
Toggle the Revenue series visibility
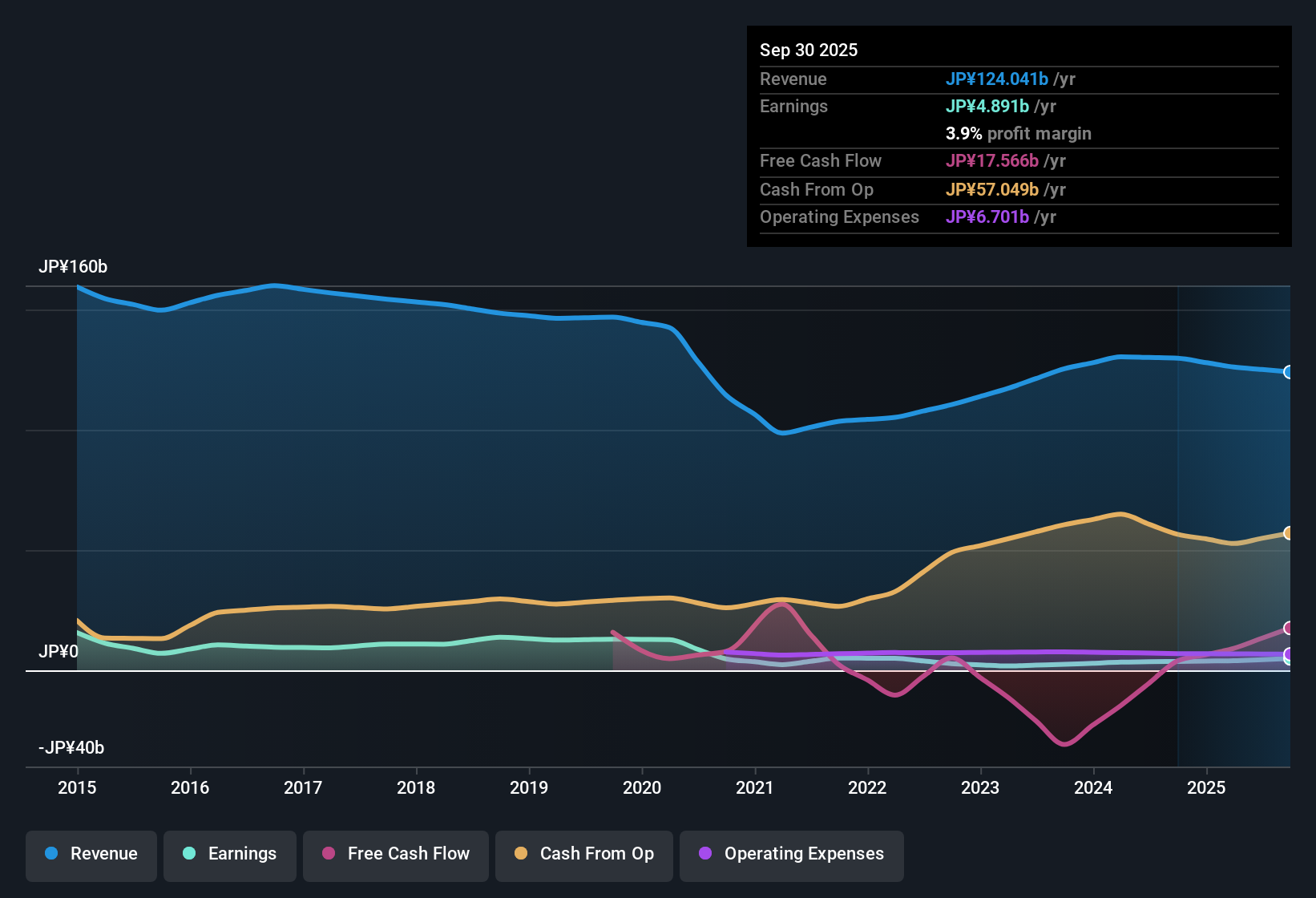(x=91, y=854)
